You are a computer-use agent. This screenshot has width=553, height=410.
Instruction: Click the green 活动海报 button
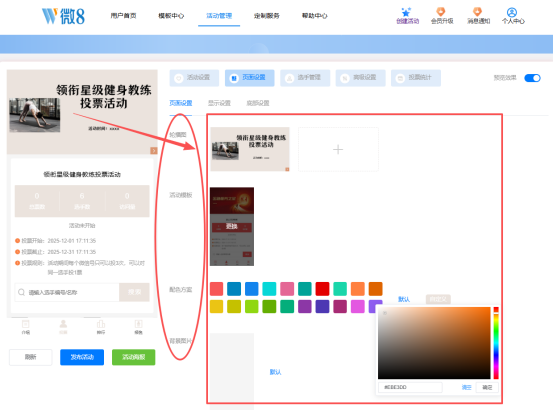134,357
